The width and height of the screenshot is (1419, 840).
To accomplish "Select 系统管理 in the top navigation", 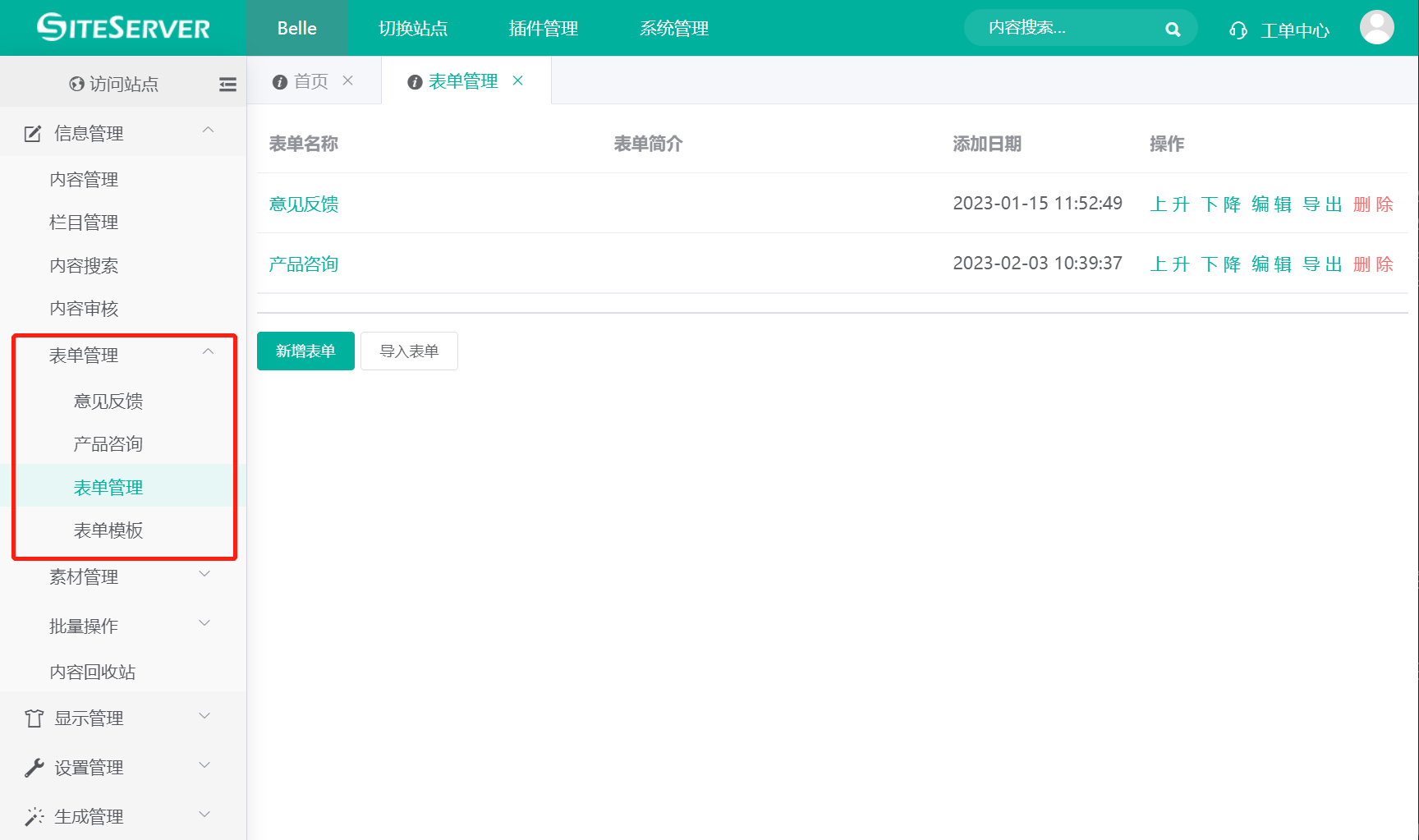I will coord(673,28).
